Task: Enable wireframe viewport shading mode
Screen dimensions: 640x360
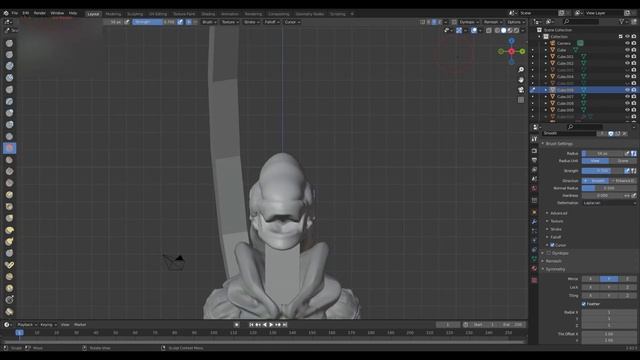Action: coord(497,30)
